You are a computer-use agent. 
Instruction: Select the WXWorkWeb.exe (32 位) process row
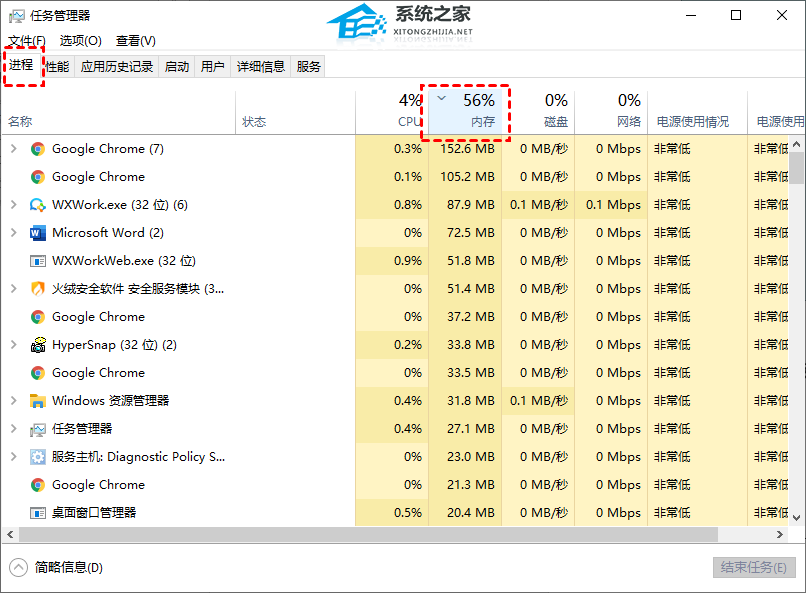click(394, 261)
